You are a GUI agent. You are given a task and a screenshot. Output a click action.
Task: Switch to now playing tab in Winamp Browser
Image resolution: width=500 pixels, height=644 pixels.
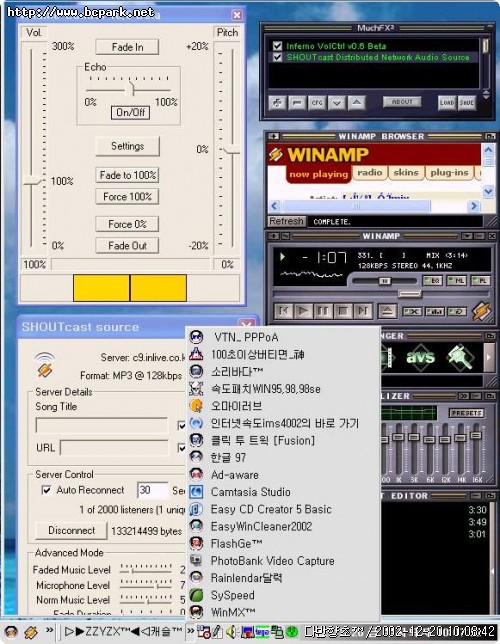click(x=318, y=174)
